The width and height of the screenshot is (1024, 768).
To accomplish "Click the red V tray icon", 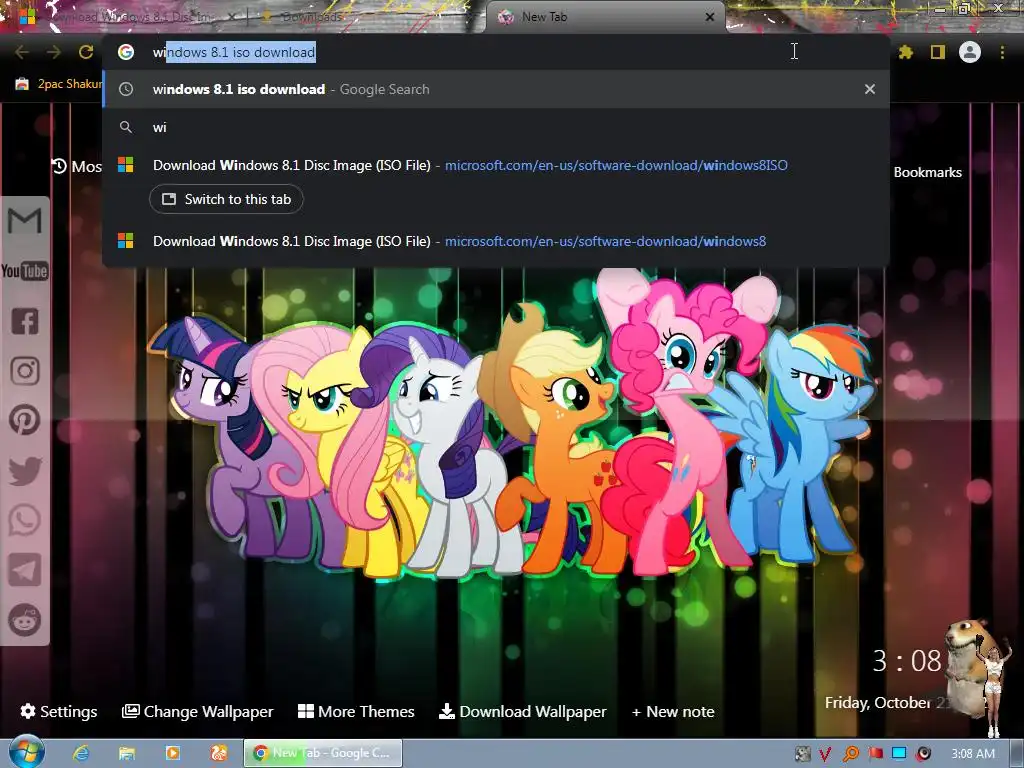I will coord(825,754).
